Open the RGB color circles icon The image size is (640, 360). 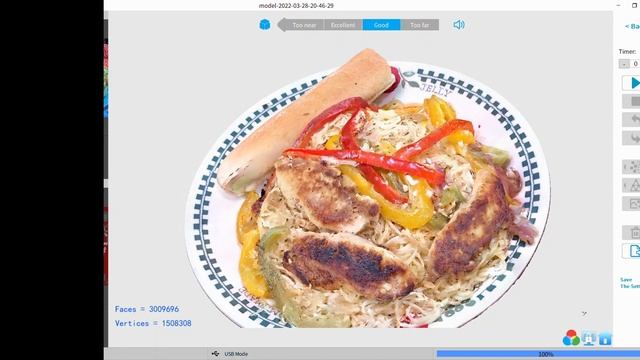pos(571,338)
